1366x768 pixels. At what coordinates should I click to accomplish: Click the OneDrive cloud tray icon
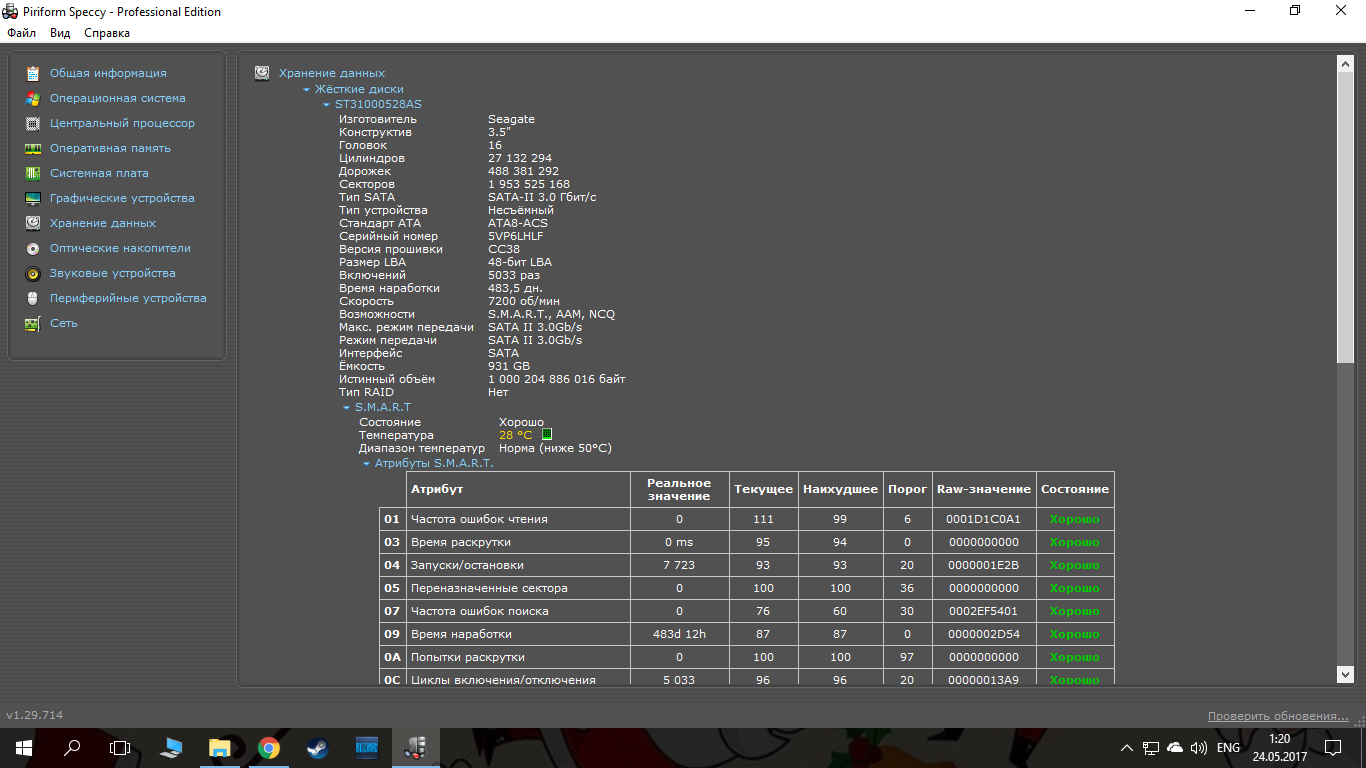(x=1175, y=747)
